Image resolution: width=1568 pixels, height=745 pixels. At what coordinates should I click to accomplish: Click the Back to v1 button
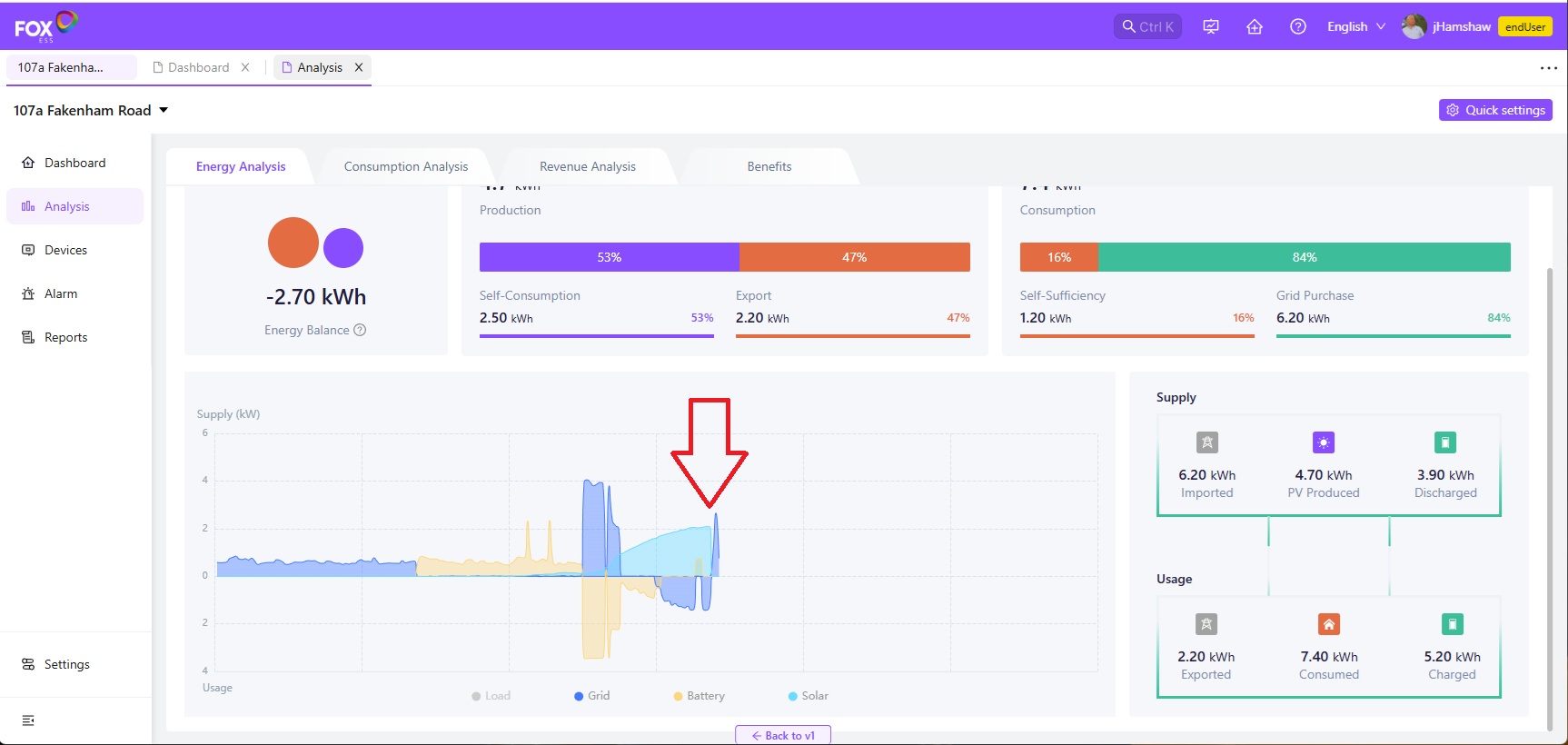pyautogui.click(x=783, y=735)
